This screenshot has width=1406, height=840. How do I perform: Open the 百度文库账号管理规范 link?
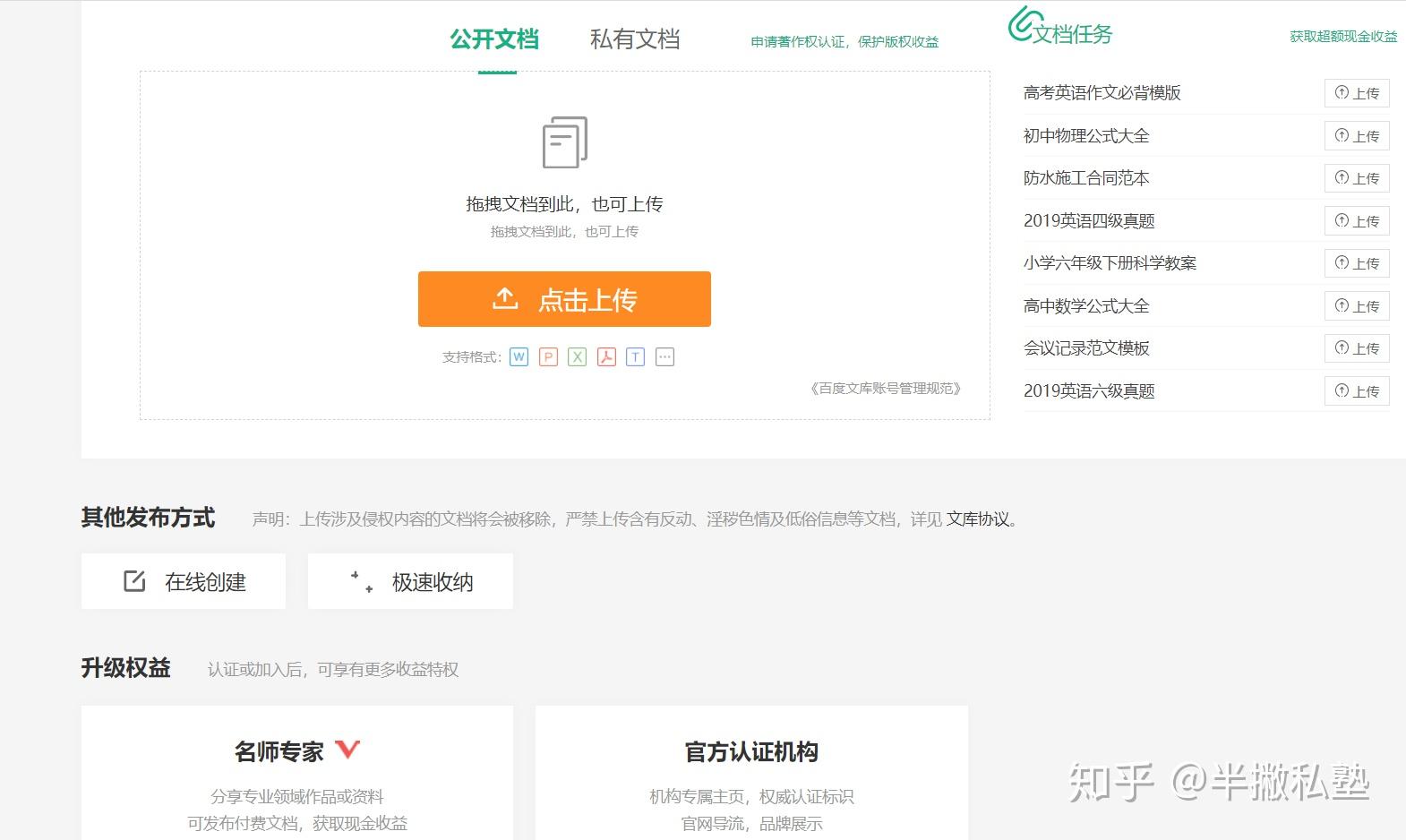click(886, 389)
